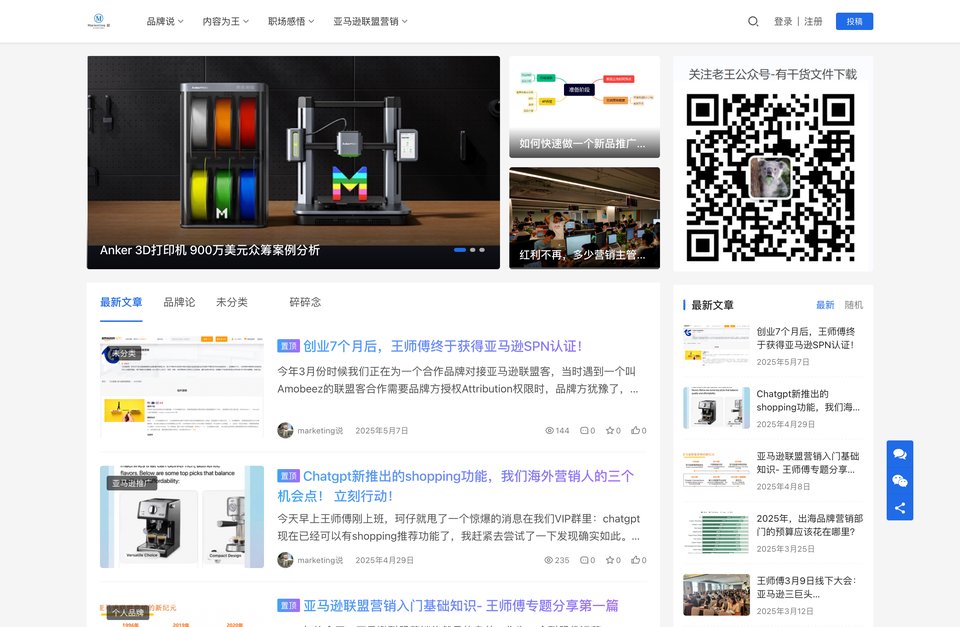Click the share floating button

[x=899, y=508]
